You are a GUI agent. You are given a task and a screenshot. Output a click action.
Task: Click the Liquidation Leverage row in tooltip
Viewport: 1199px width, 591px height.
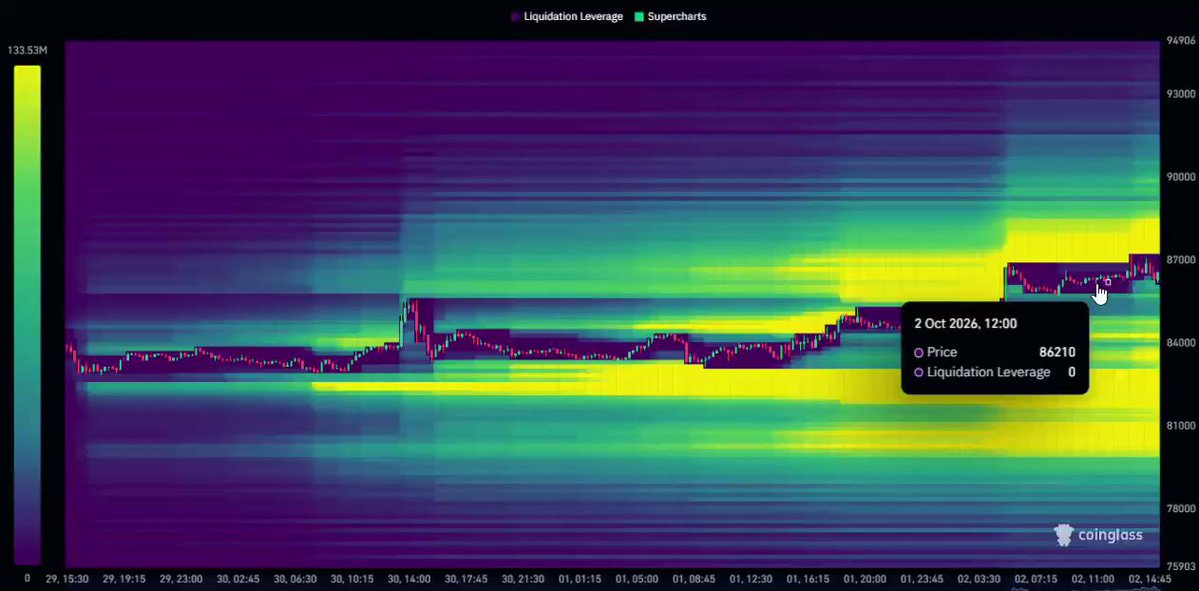(x=995, y=372)
